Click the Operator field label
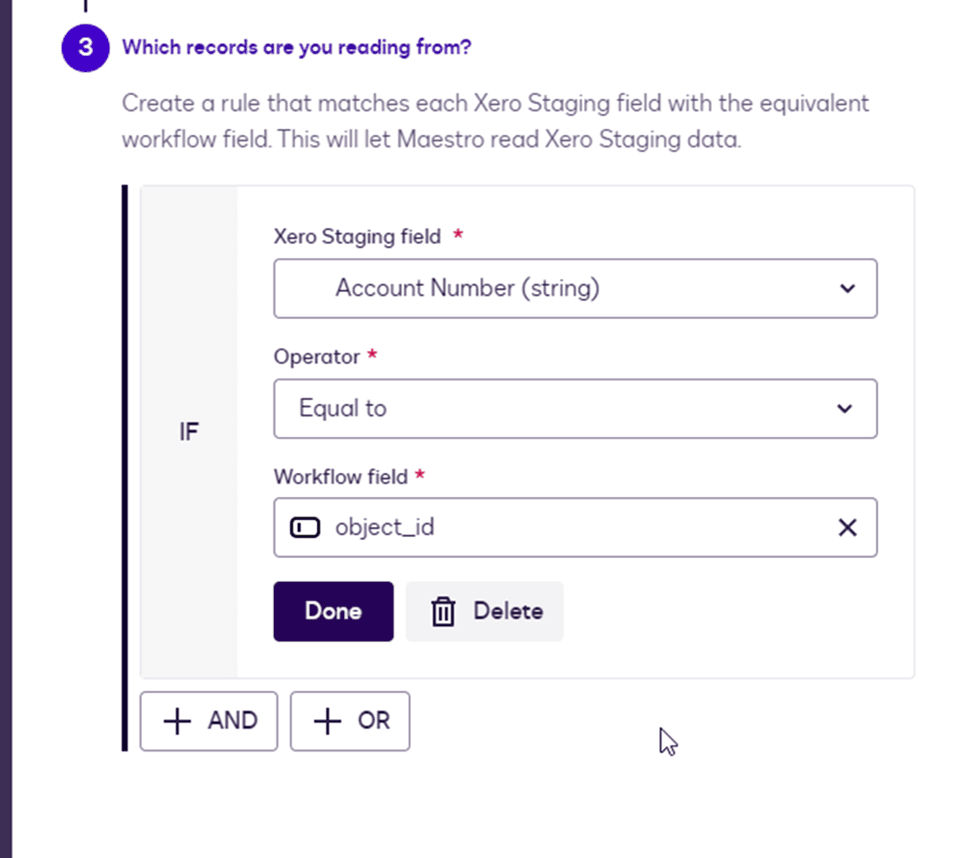Image resolution: width=974 pixels, height=858 pixels. click(x=317, y=357)
